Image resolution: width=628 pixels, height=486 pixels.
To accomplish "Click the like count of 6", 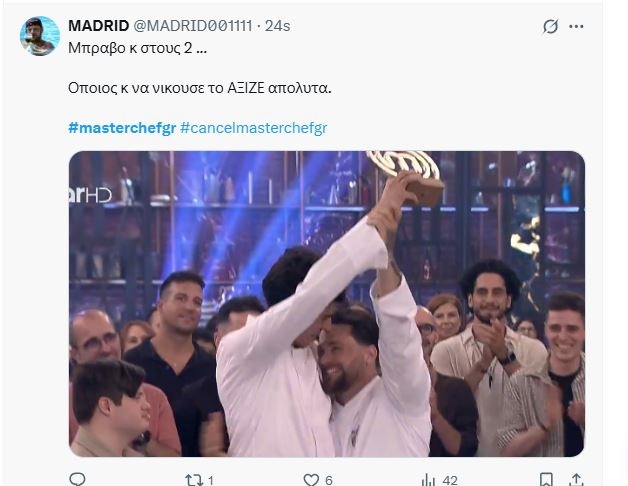I will click(329, 480).
